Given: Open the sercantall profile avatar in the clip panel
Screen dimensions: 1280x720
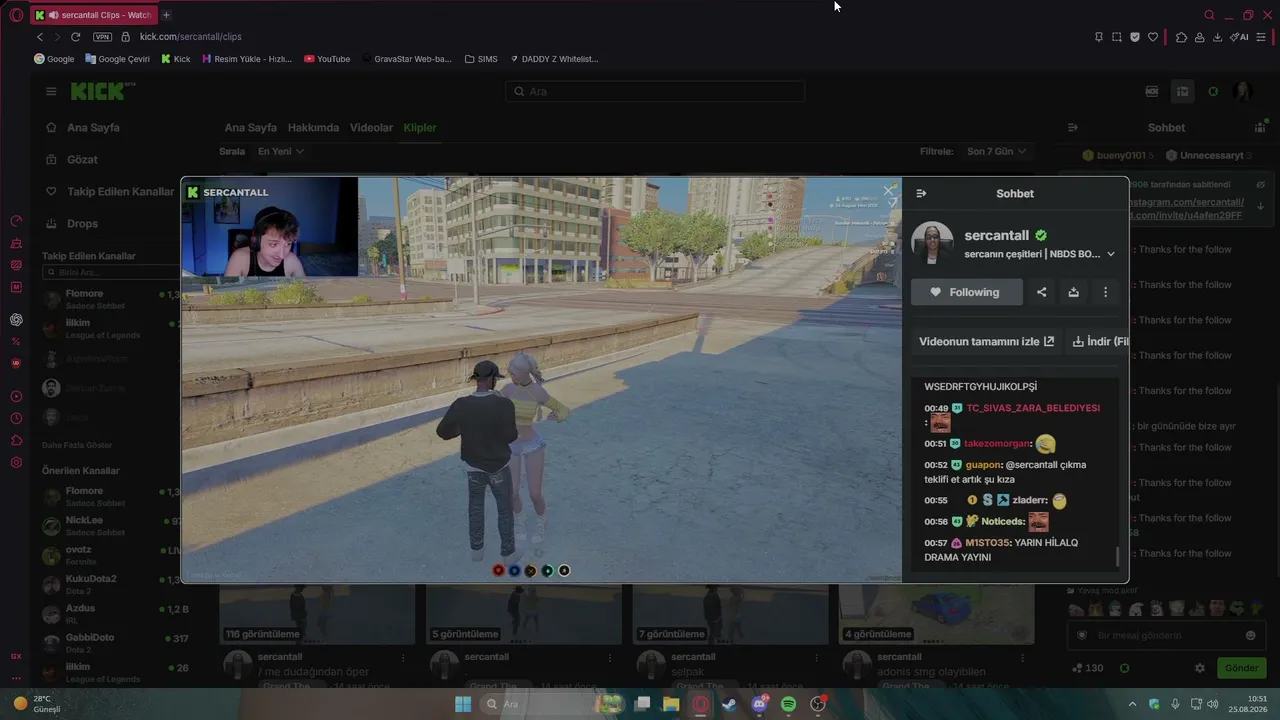Looking at the screenshot, I should coord(932,243).
